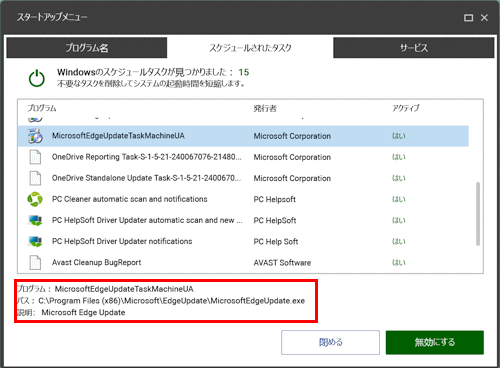The width and height of the screenshot is (500, 368).
Task: Click はい status in Avast Cleanup row
Action: click(x=399, y=263)
